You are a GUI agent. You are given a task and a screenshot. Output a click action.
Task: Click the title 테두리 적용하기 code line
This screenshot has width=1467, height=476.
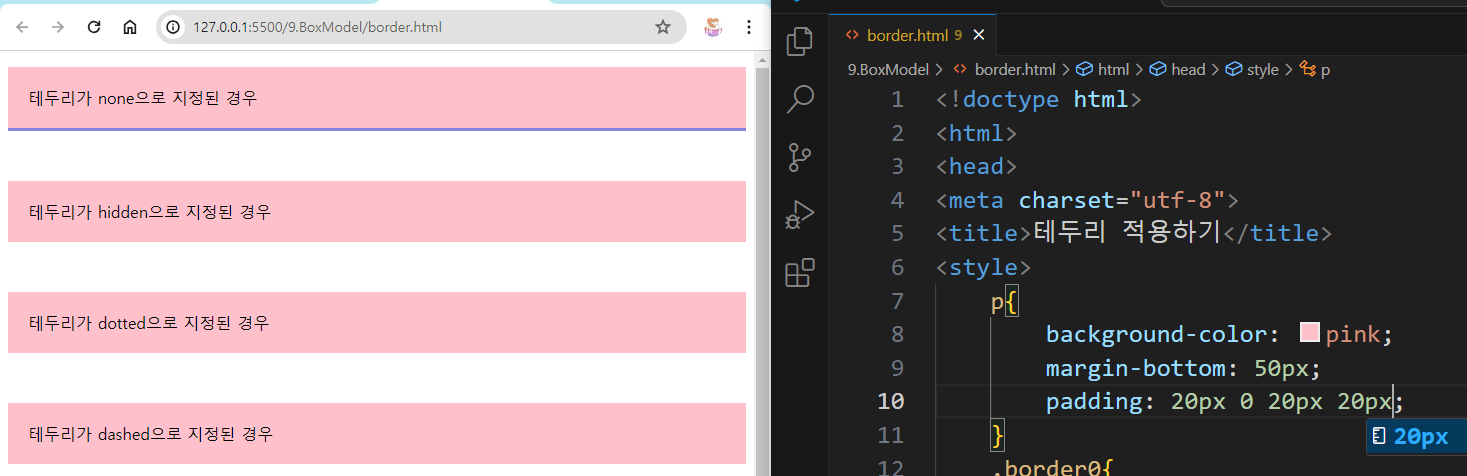coord(1134,233)
